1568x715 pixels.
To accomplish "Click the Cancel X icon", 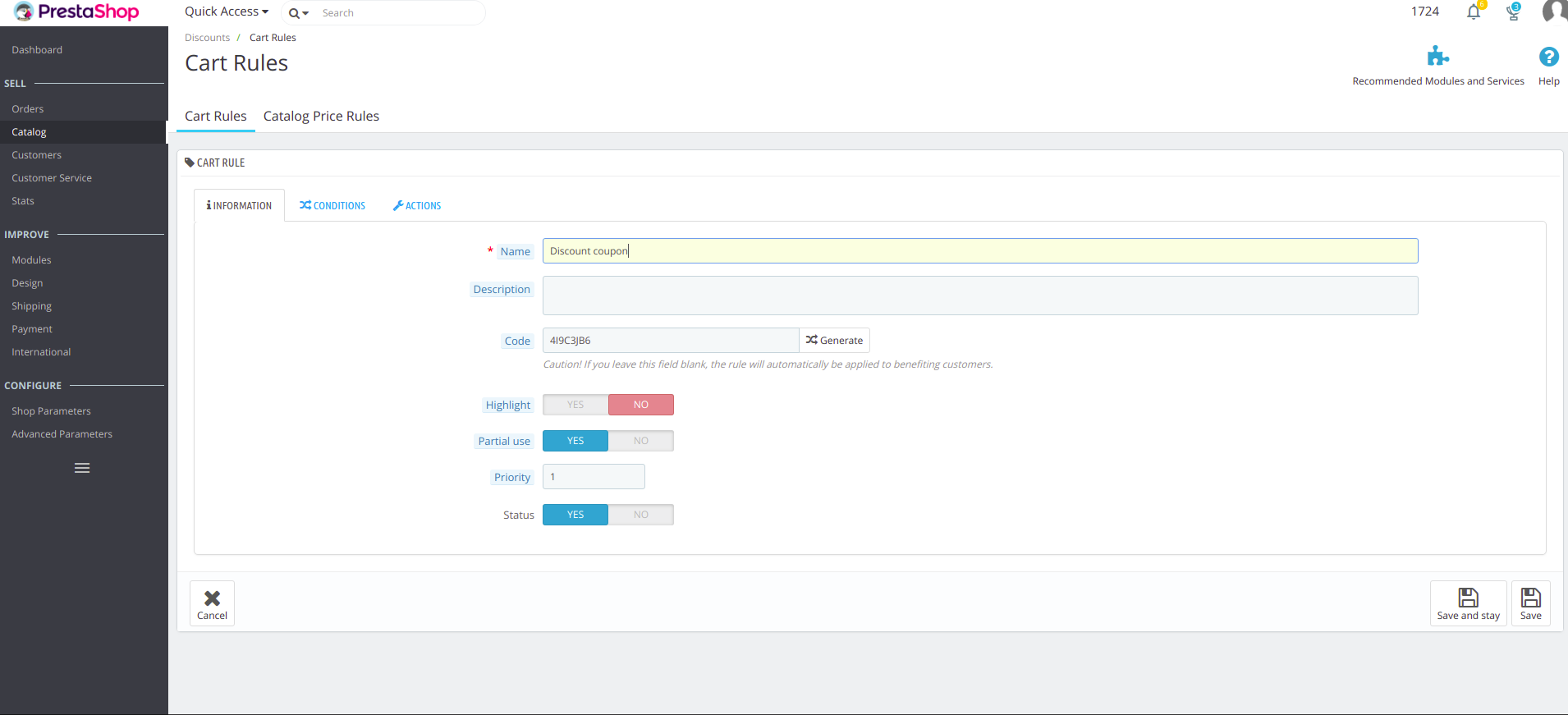I will [212, 599].
